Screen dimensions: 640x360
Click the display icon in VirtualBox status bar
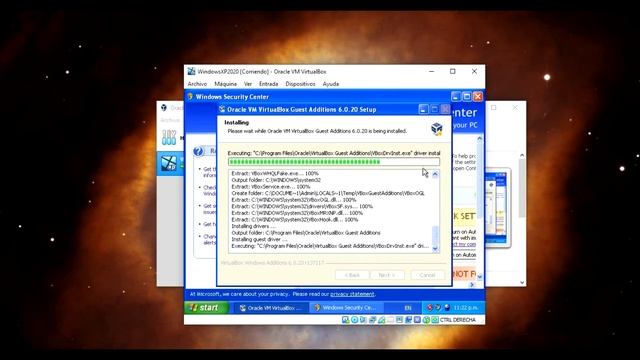pos(399,320)
